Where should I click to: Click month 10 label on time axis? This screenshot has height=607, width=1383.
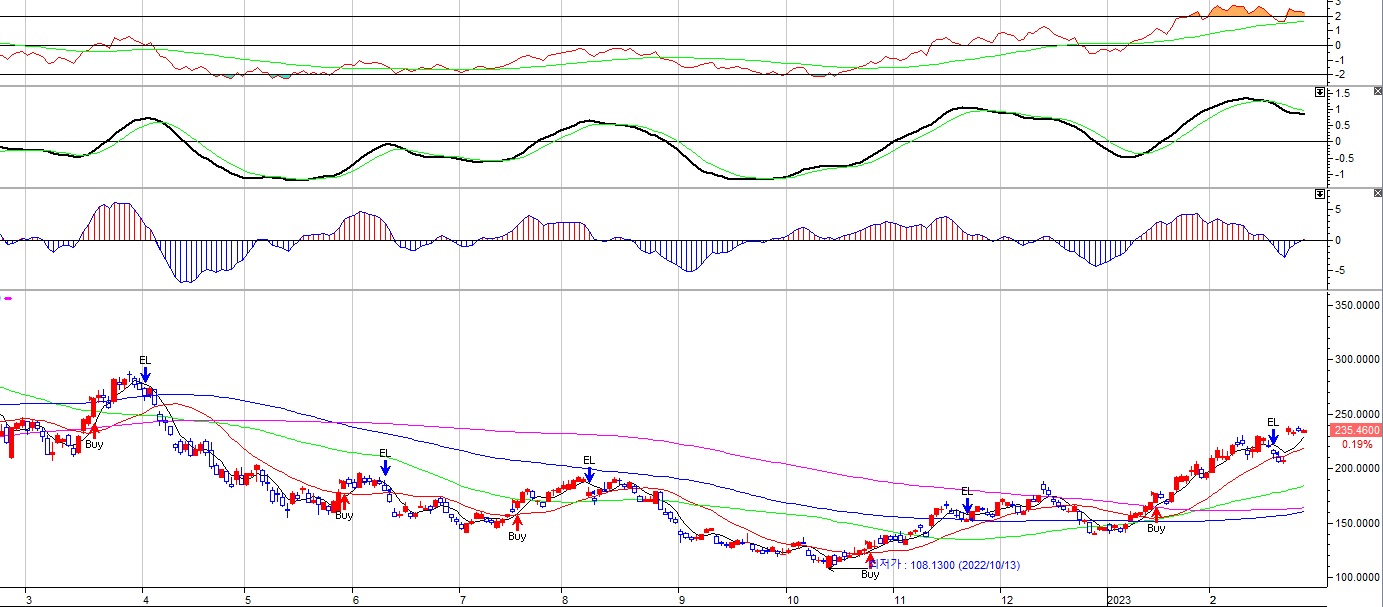click(792, 600)
